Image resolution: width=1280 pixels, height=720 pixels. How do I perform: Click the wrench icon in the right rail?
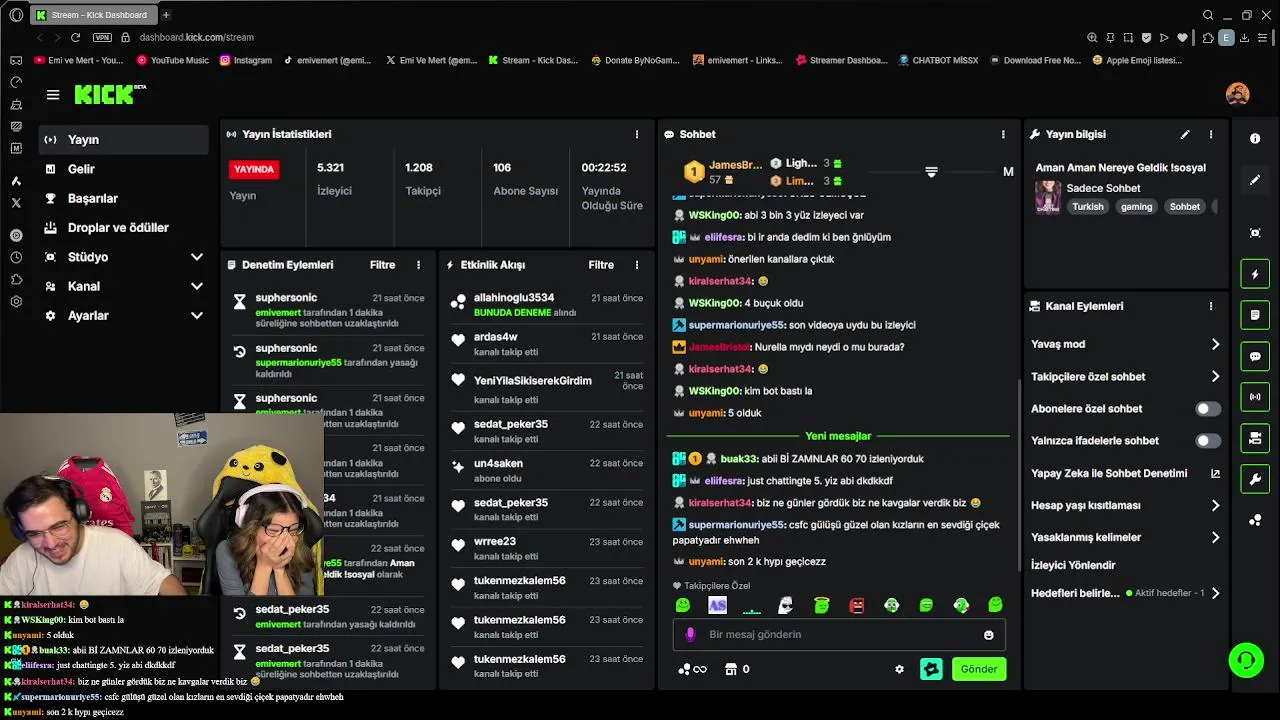[x=1255, y=479]
